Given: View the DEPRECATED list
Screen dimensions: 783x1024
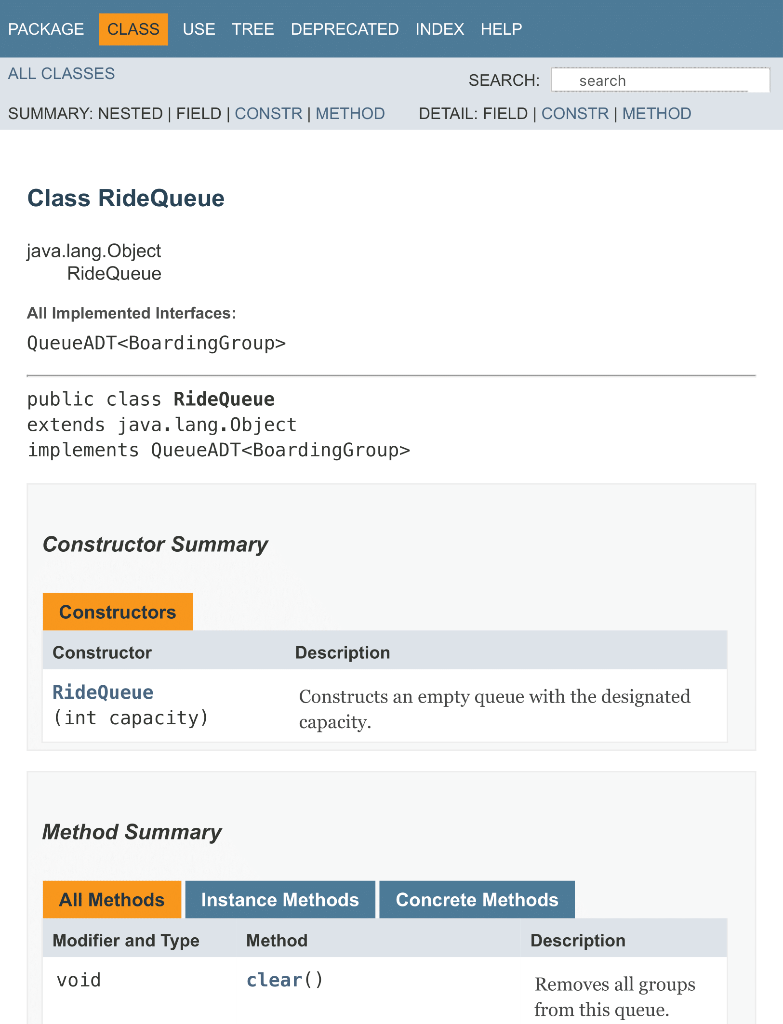Looking at the screenshot, I should [345, 29].
